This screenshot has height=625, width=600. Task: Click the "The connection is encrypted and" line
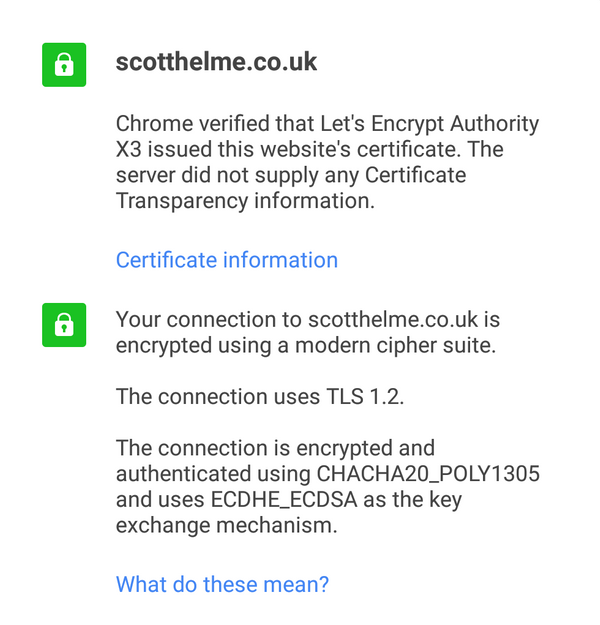click(x=275, y=447)
